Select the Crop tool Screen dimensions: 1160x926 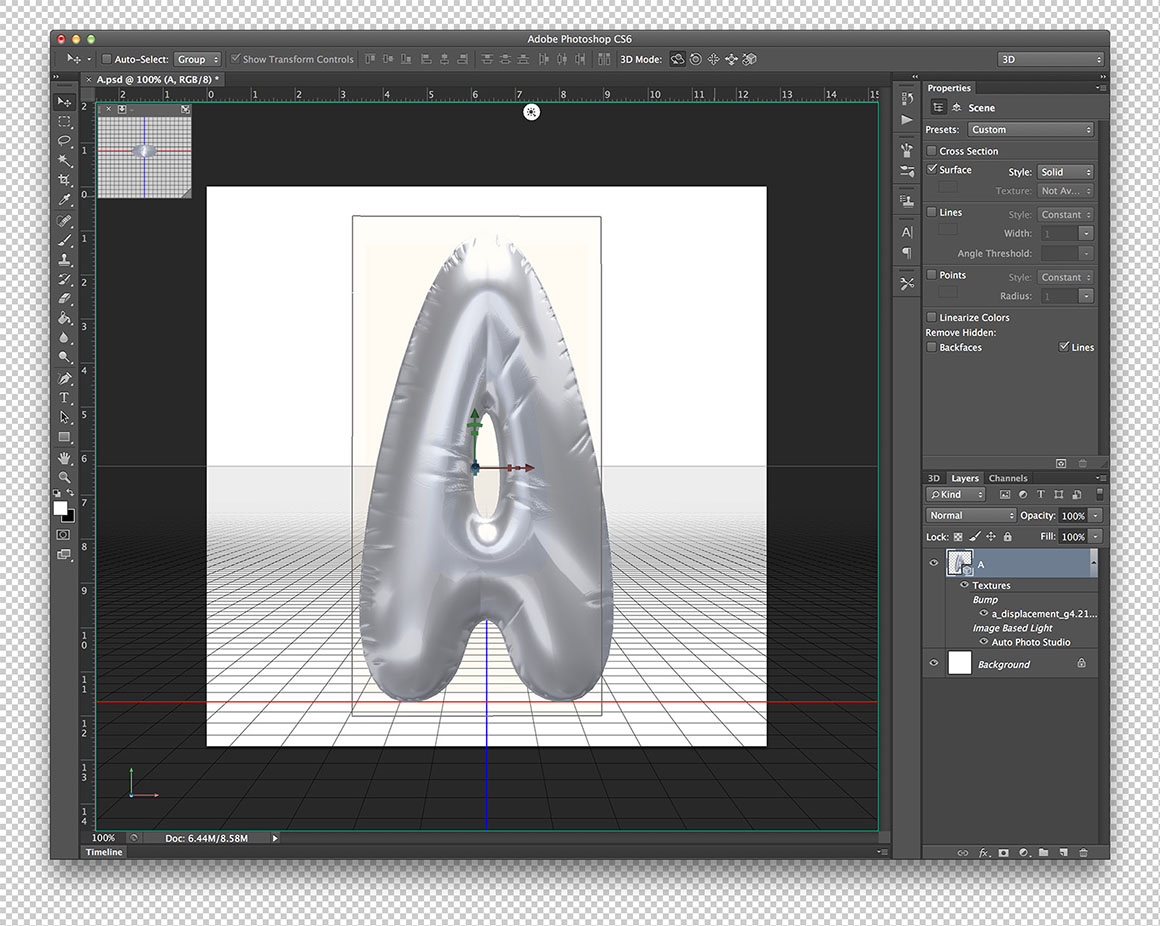(x=64, y=180)
